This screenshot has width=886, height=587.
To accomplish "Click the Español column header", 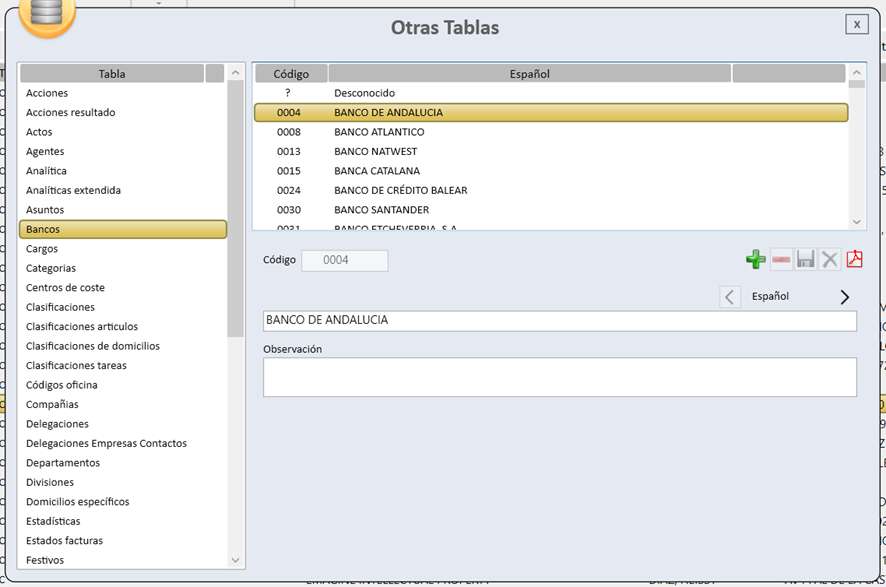I will (529, 74).
